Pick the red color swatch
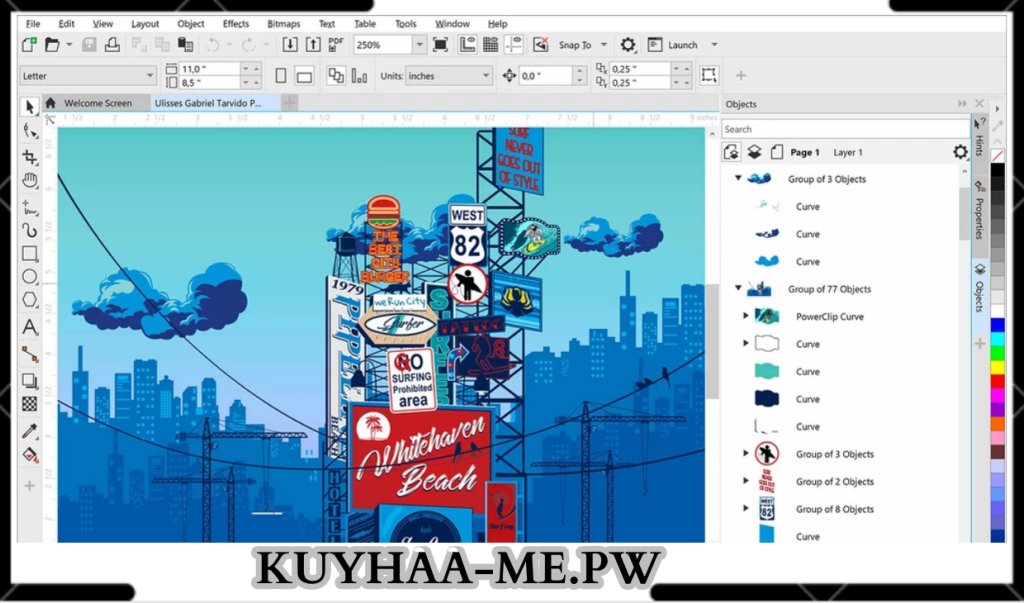Screen dimensions: 1024x603 coord(997,382)
